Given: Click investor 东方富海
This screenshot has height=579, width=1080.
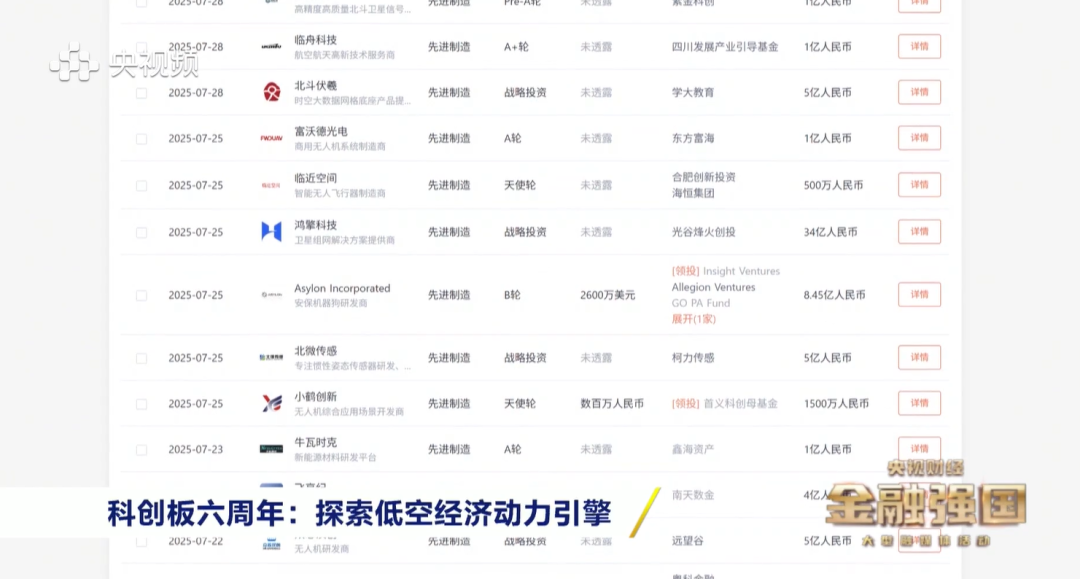Looking at the screenshot, I should [x=693, y=138].
